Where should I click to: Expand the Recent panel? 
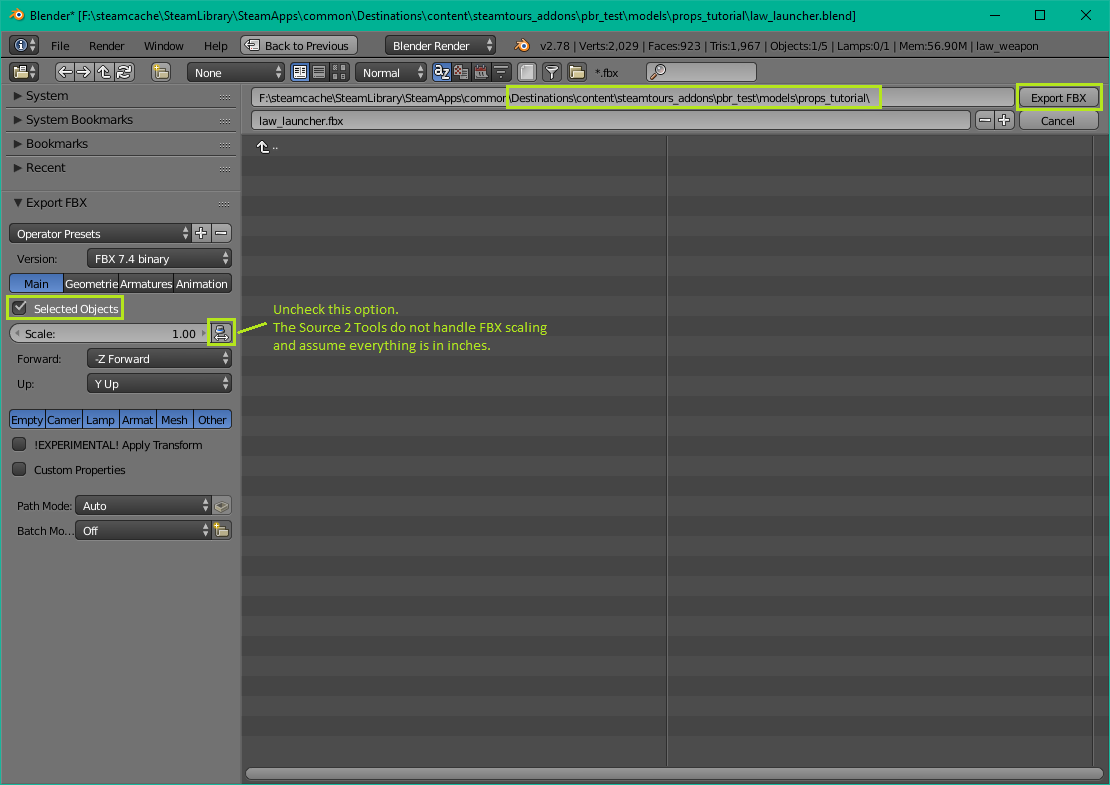39,168
